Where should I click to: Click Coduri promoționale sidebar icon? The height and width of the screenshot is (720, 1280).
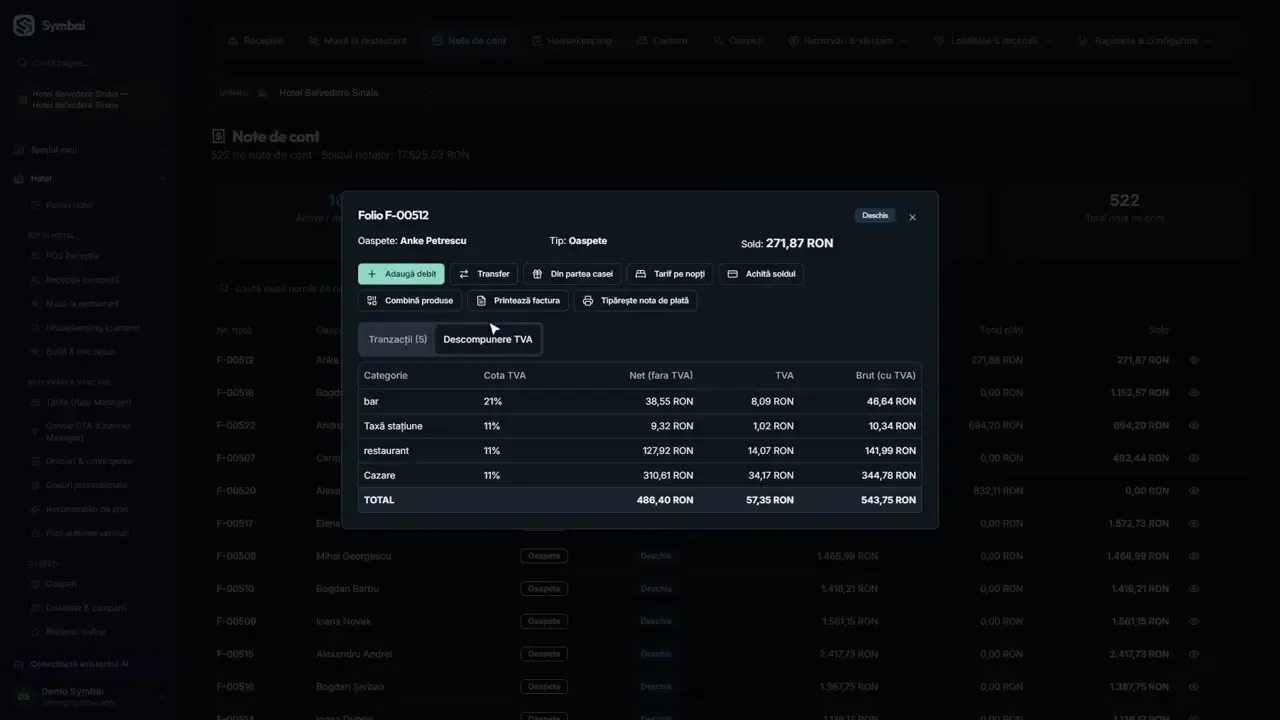[36, 485]
